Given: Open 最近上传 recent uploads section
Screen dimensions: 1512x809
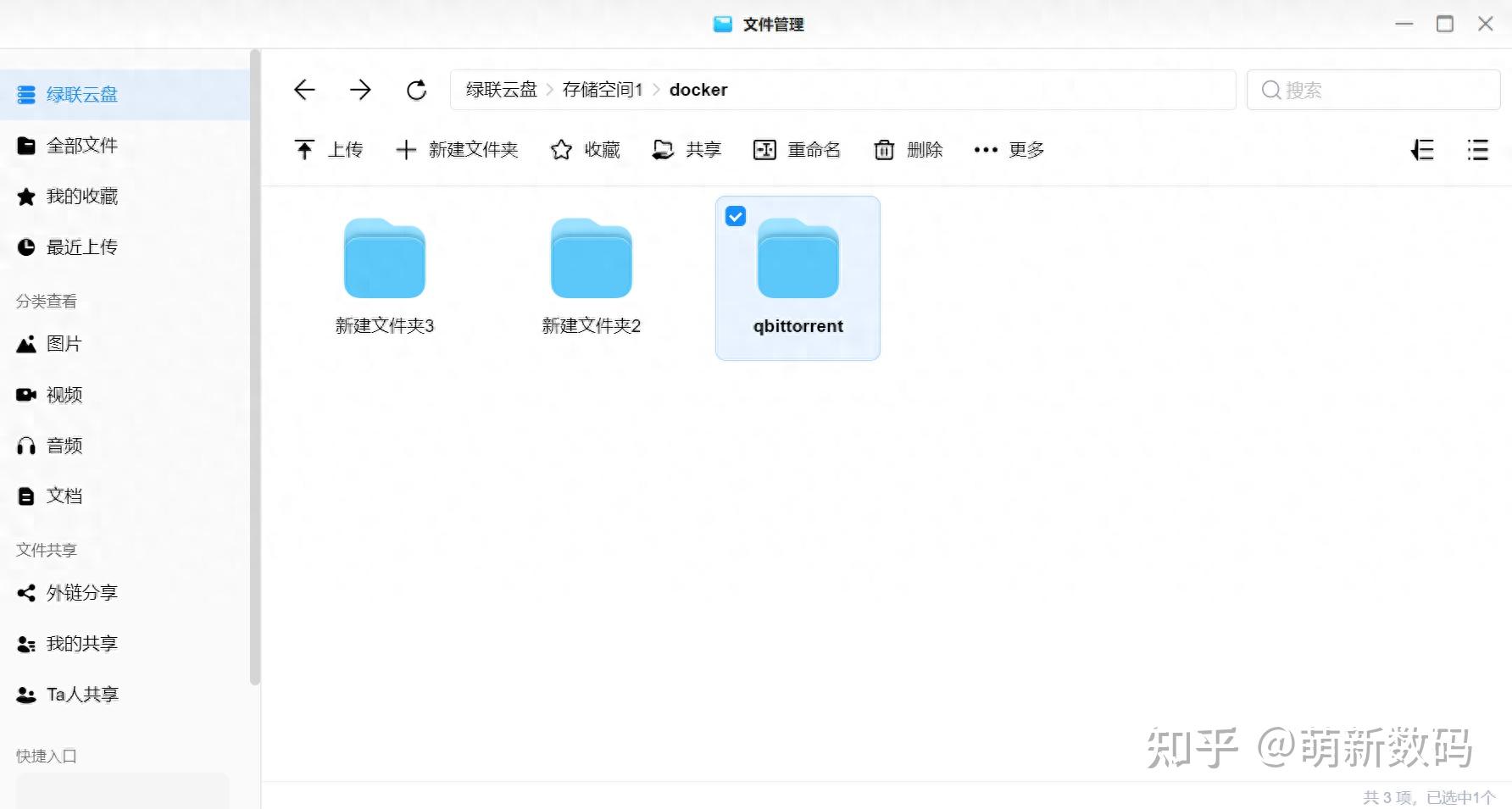Looking at the screenshot, I should pyautogui.click(x=82, y=247).
